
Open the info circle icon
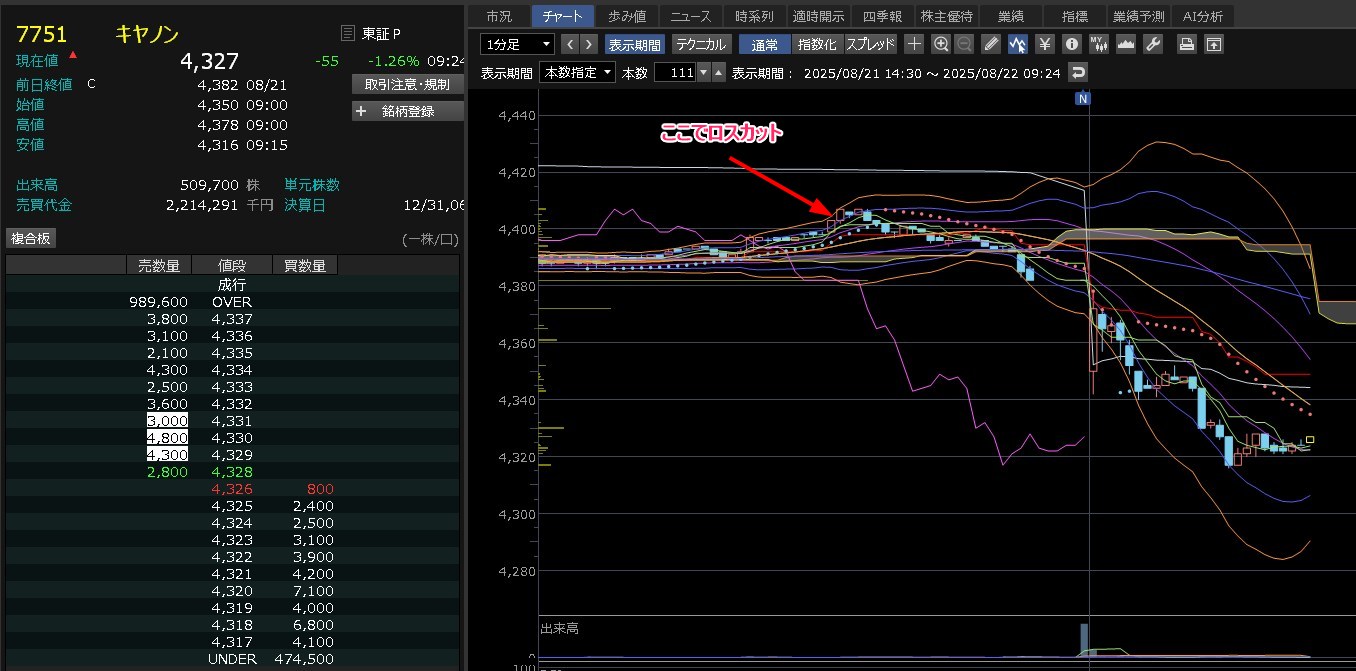1072,44
